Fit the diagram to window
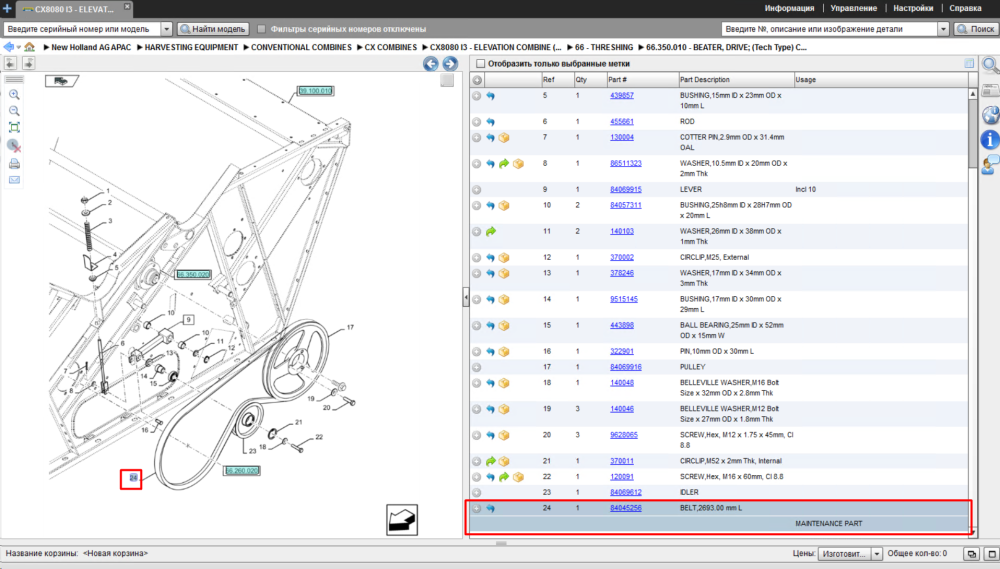The width and height of the screenshot is (1000, 569). [14, 128]
